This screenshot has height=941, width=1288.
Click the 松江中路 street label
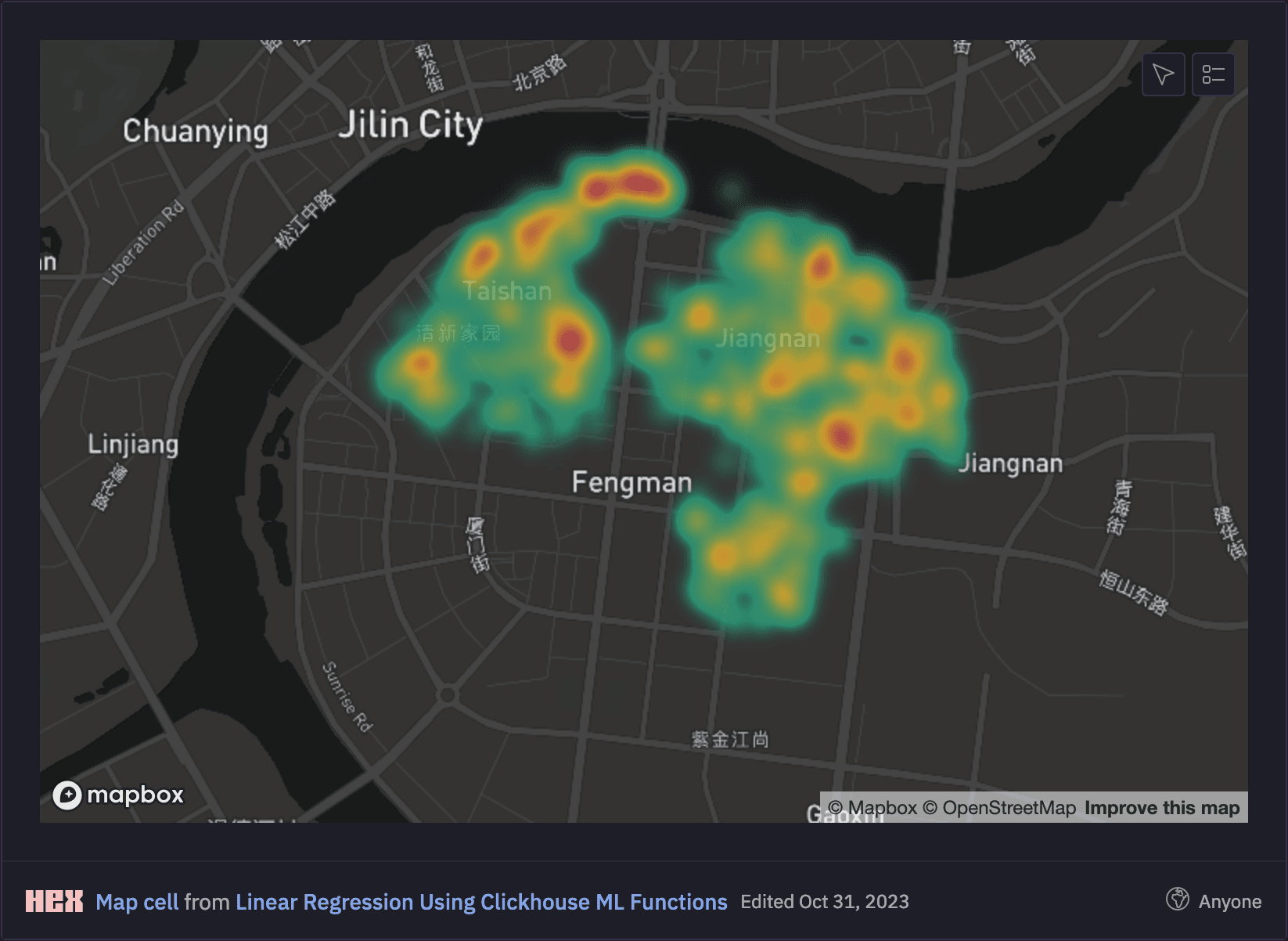pos(305,219)
